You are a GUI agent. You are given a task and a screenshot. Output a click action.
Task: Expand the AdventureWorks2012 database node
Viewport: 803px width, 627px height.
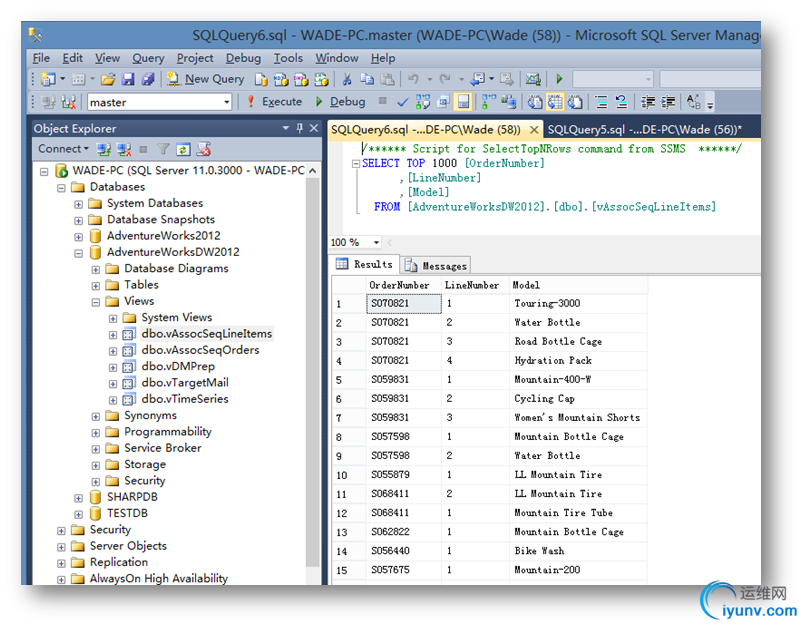point(78,237)
